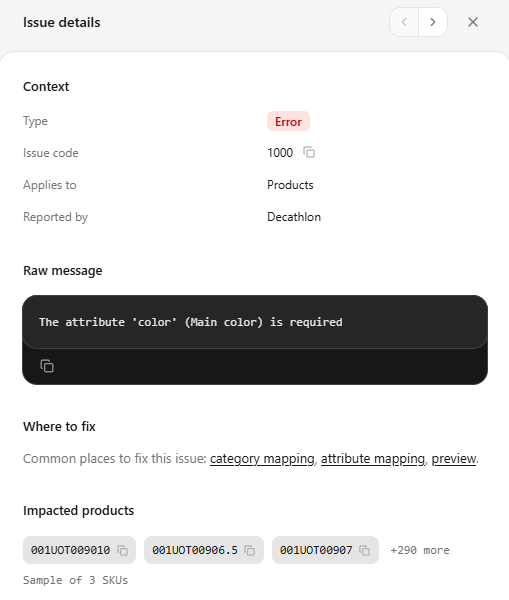This screenshot has width=509, height=600.
Task: Open the preview link
Action: (x=454, y=458)
